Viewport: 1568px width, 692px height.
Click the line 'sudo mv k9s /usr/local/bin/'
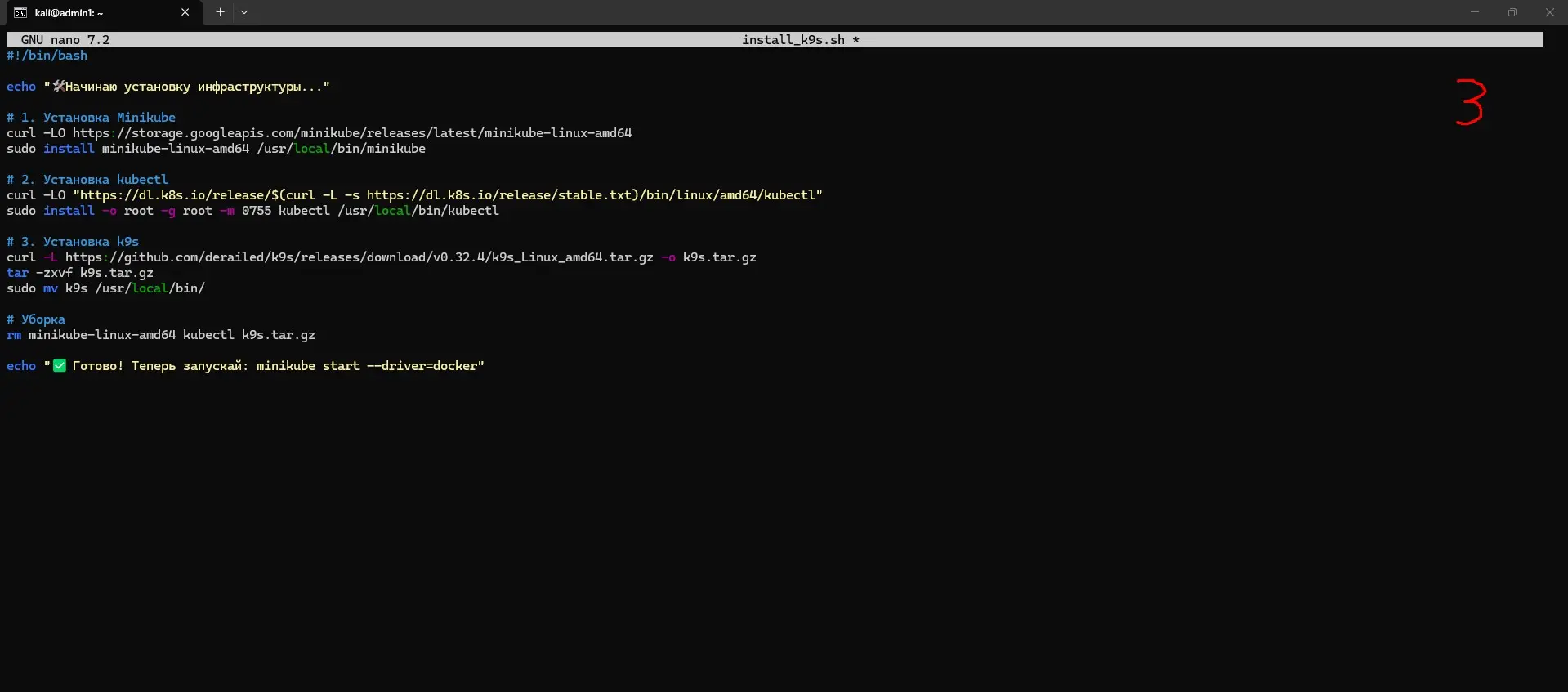point(105,288)
